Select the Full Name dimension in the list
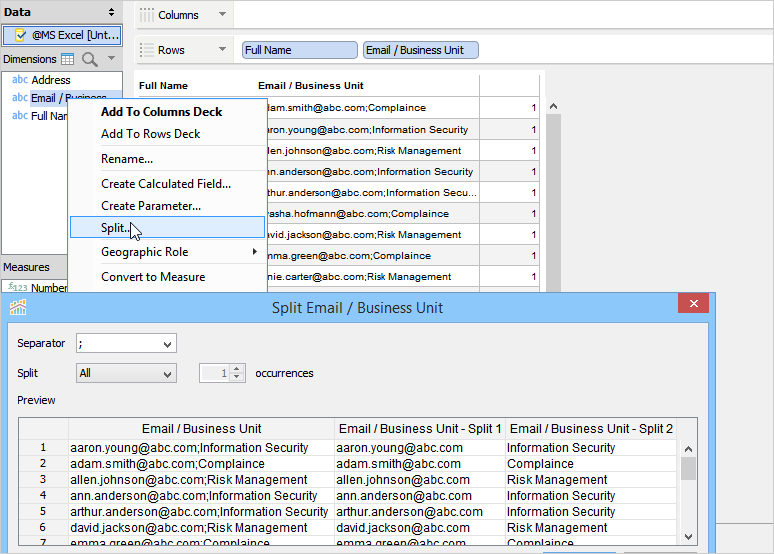774x554 pixels. click(x=48, y=116)
